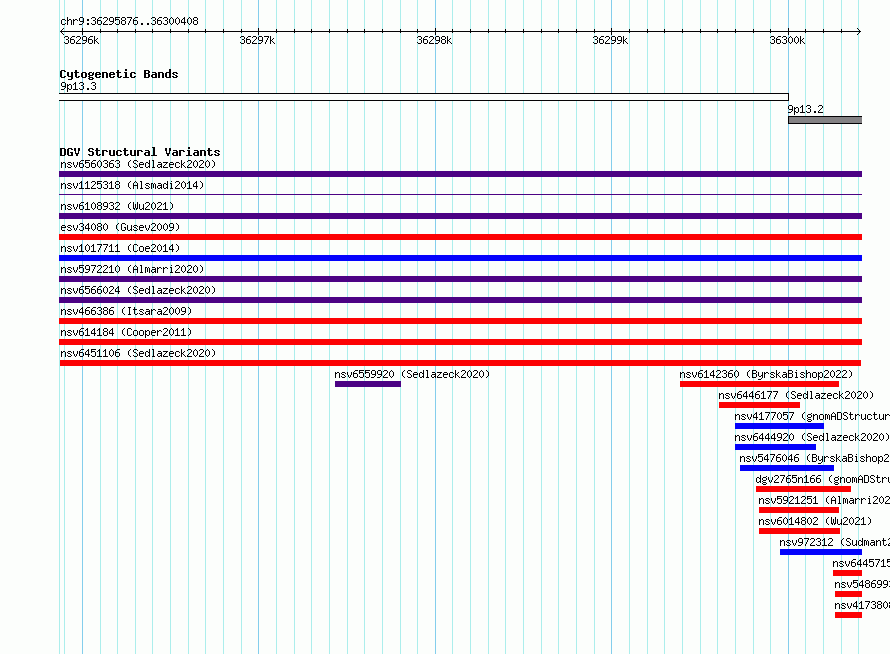This screenshot has width=890, height=654.
Task: Click the blue bar under nsv1017711
Action: pyautogui.click(x=460, y=258)
